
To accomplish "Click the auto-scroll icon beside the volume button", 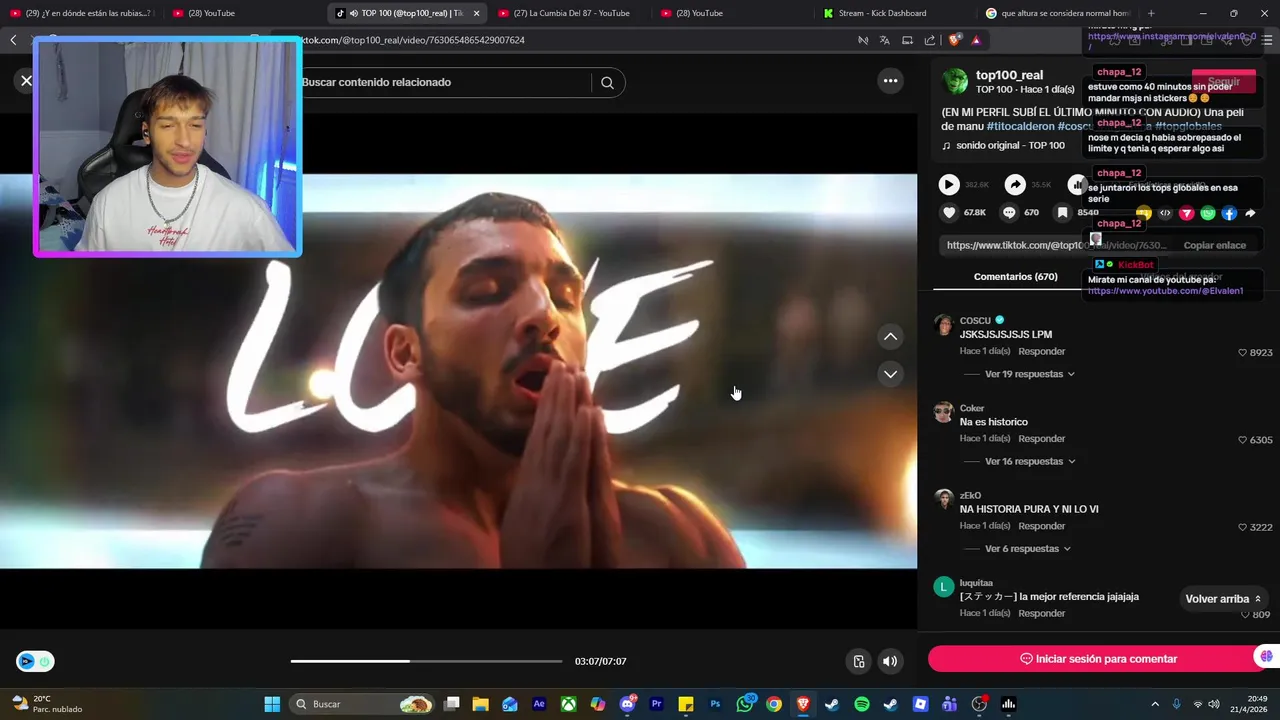I will pos(858,661).
